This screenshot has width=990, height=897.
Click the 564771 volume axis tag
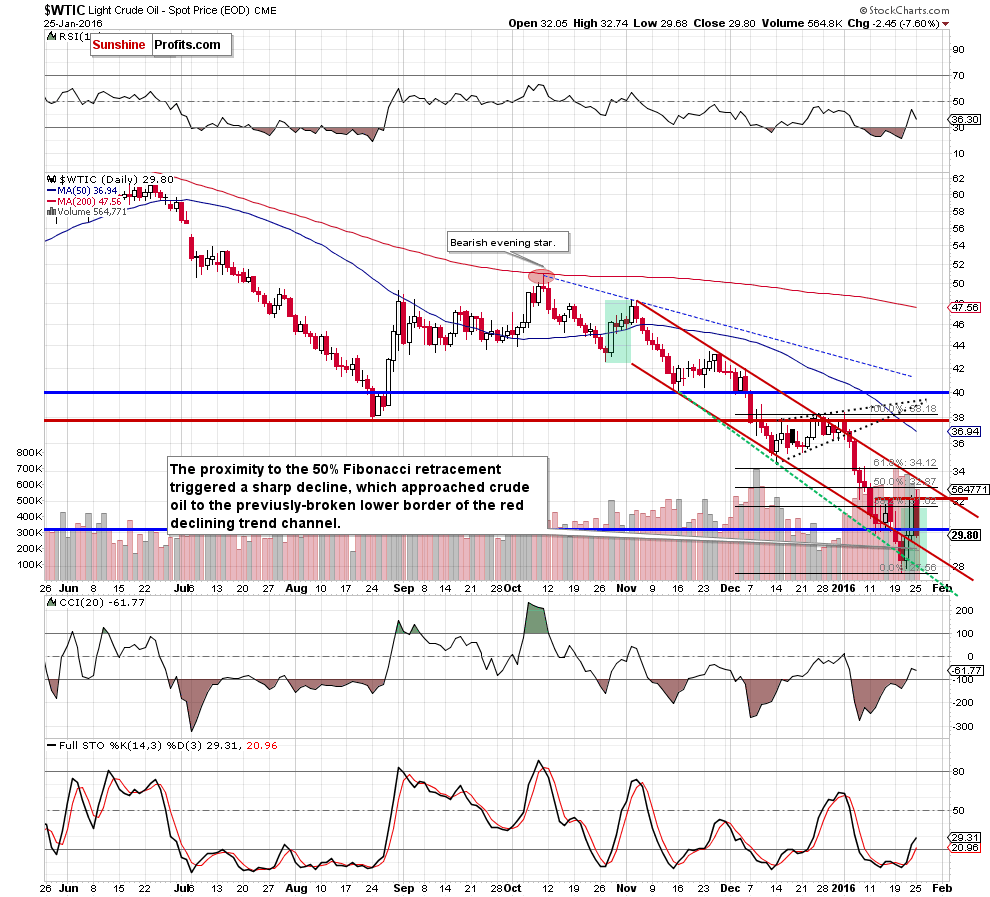[969, 489]
